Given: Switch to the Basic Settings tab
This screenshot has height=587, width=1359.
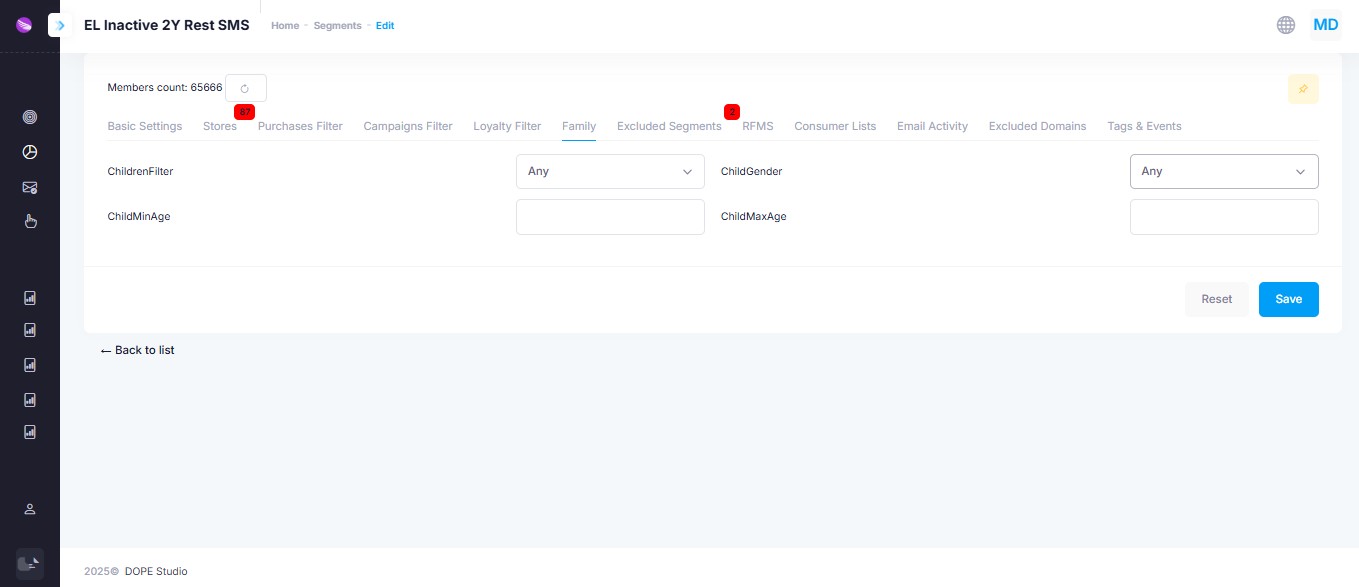Looking at the screenshot, I should [145, 126].
